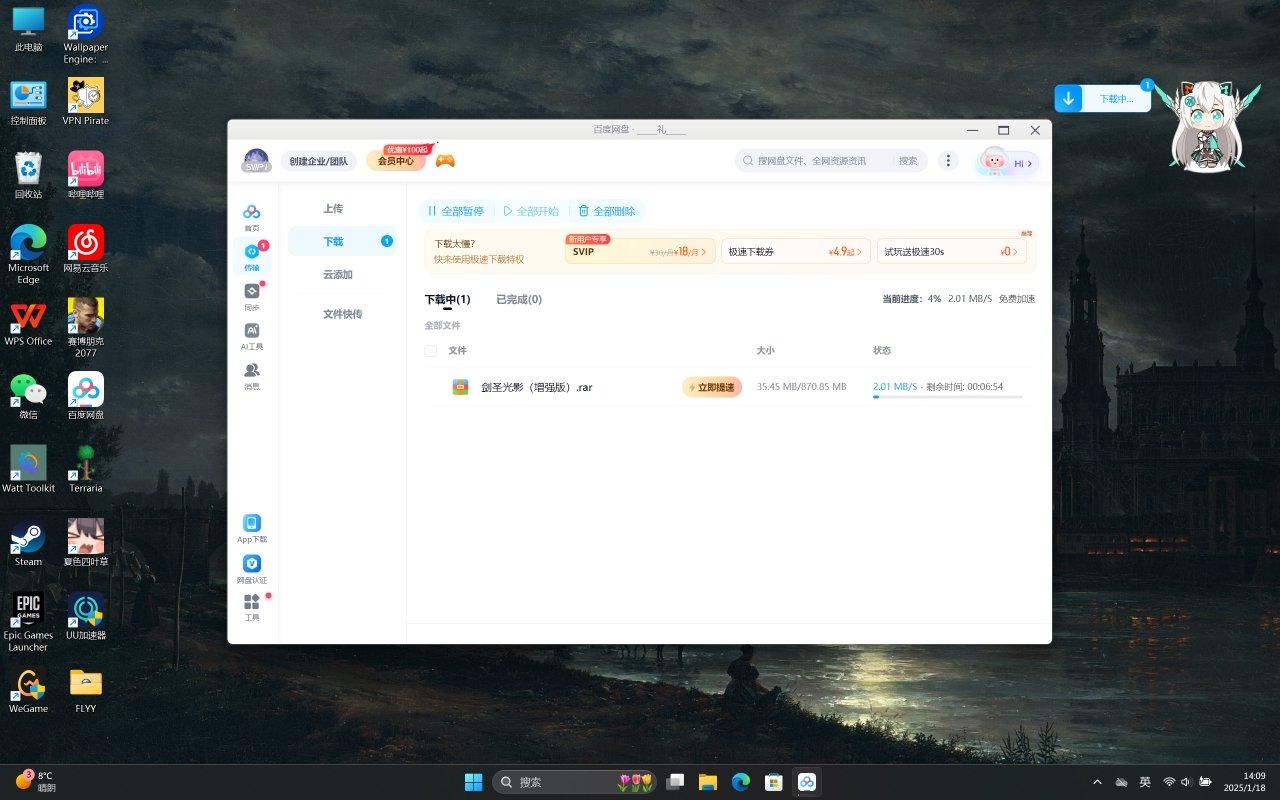This screenshot has width=1280, height=800.
Task: Open the WPS Office desktop shortcut
Action: click(28, 322)
